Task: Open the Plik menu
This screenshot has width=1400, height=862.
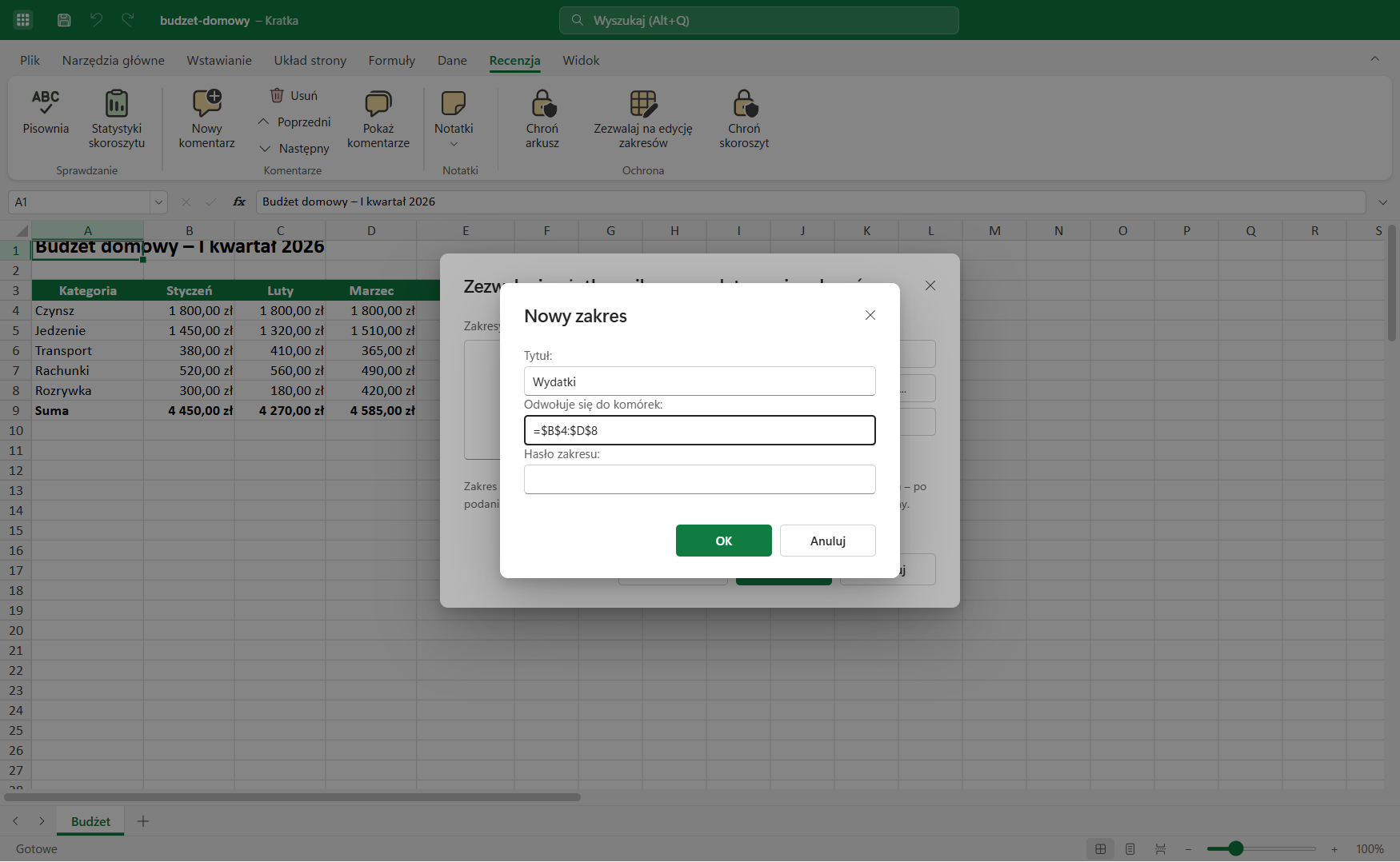Action: tap(30, 60)
